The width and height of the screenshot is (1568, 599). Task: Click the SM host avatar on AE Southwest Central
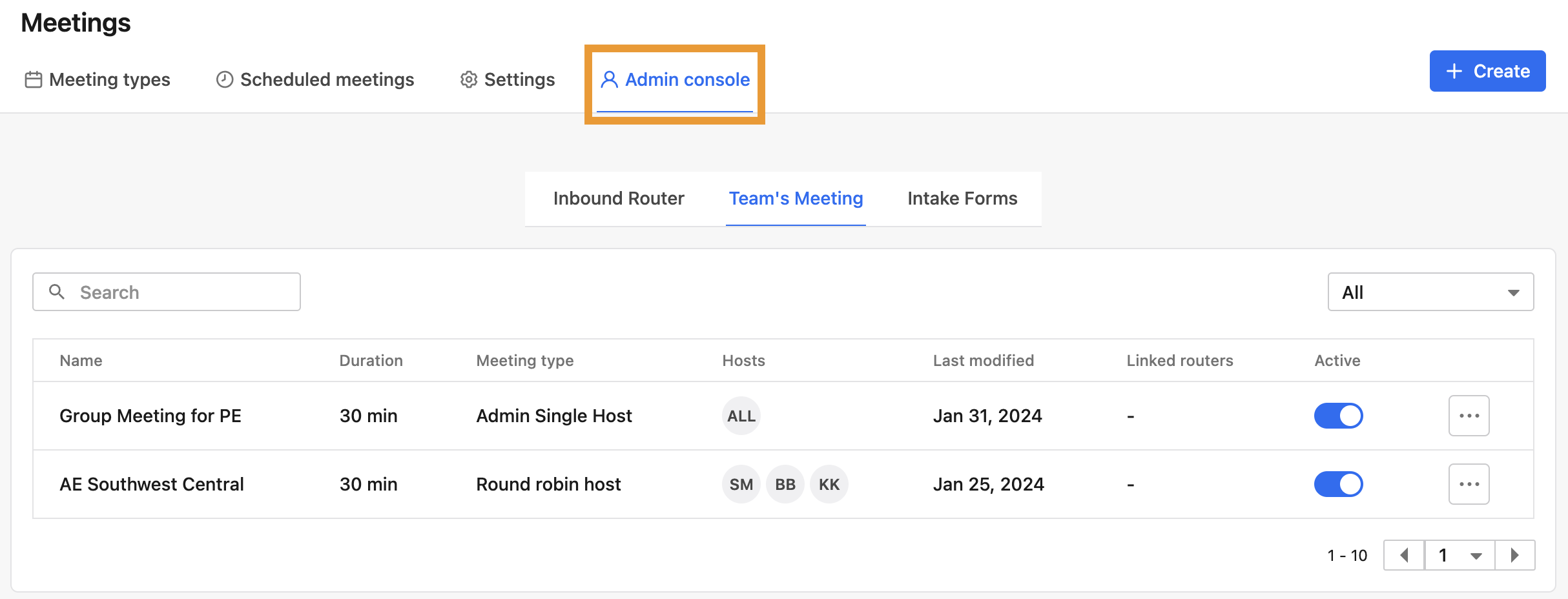pos(740,484)
